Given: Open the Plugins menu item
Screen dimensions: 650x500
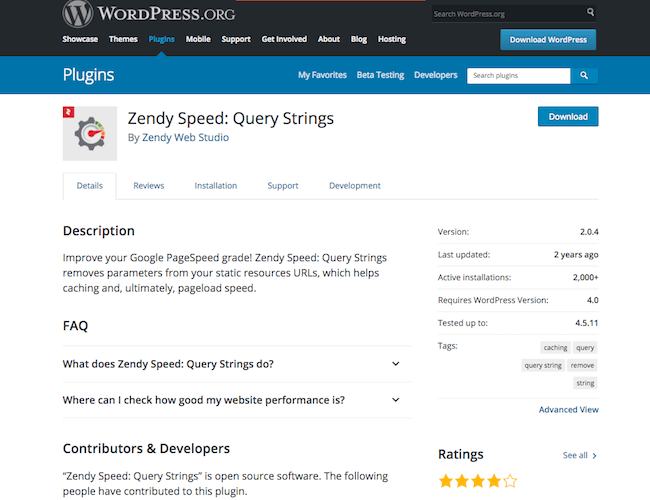Looking at the screenshot, I should click(162, 39).
